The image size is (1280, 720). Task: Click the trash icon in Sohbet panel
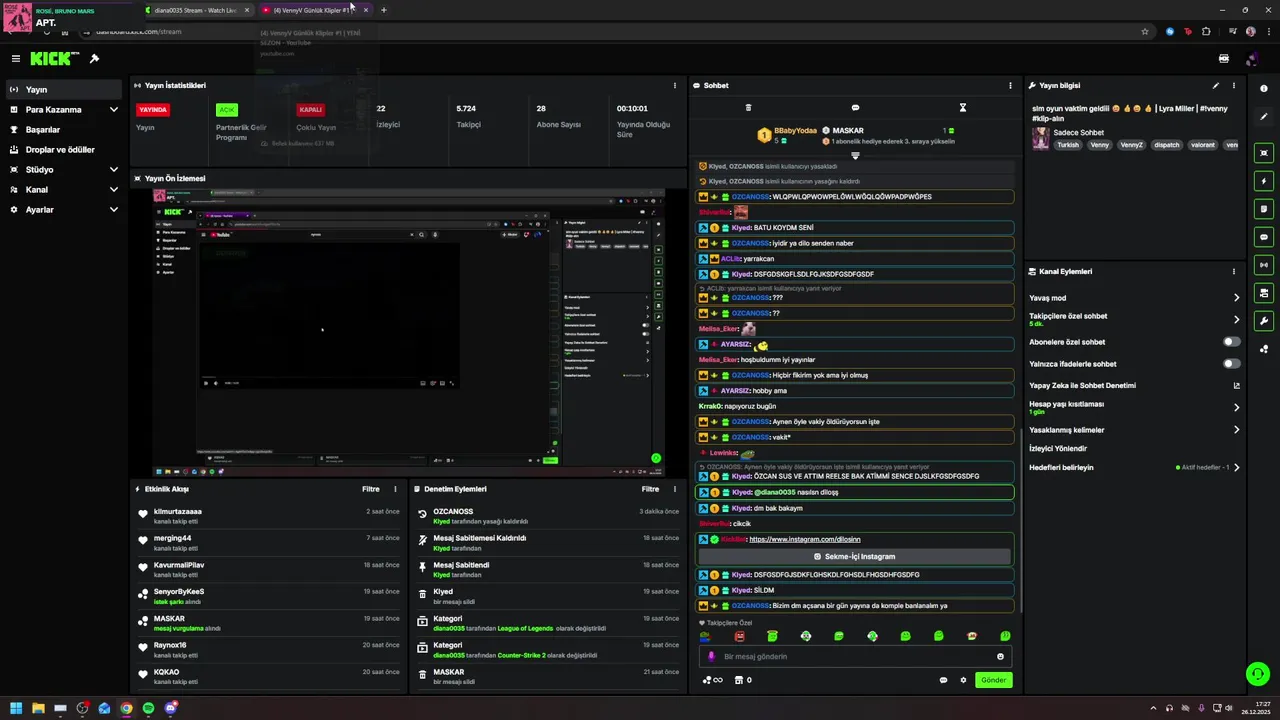point(748,108)
